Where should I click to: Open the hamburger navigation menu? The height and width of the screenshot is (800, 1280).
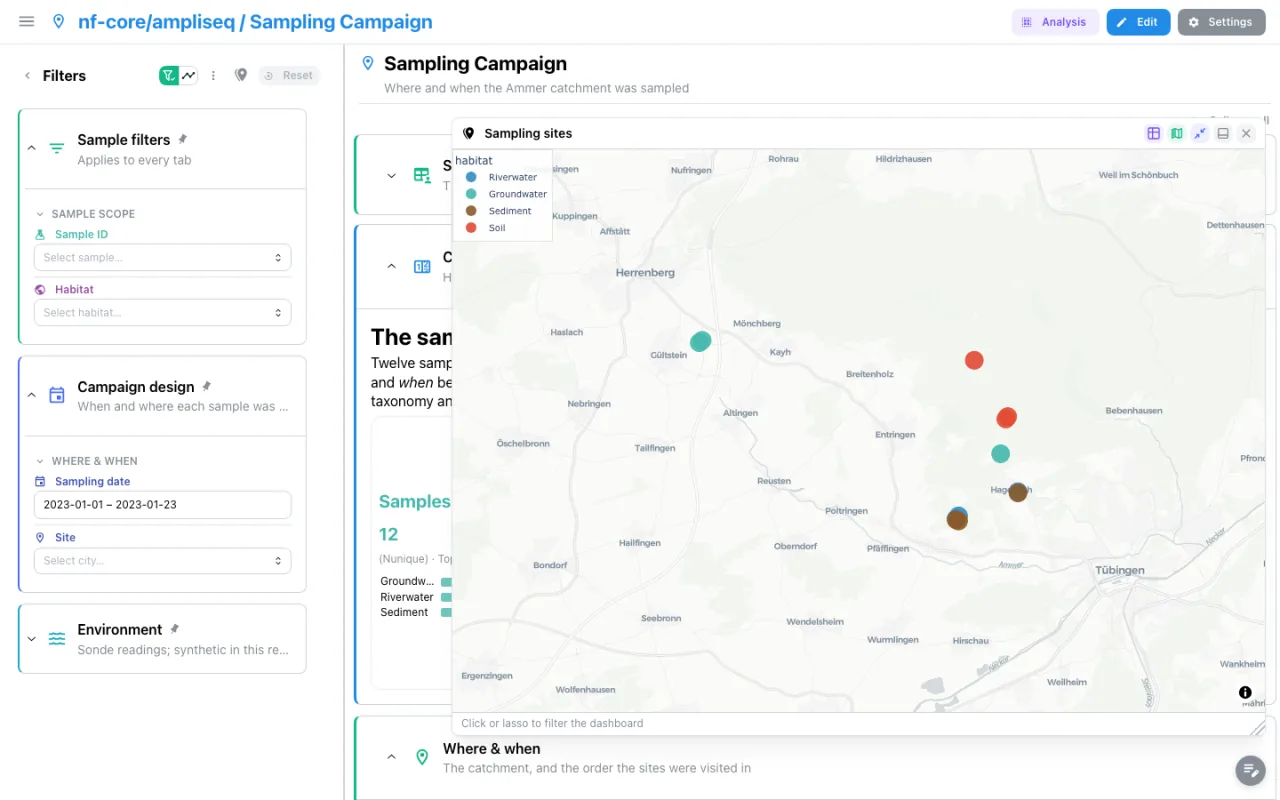pos(27,22)
